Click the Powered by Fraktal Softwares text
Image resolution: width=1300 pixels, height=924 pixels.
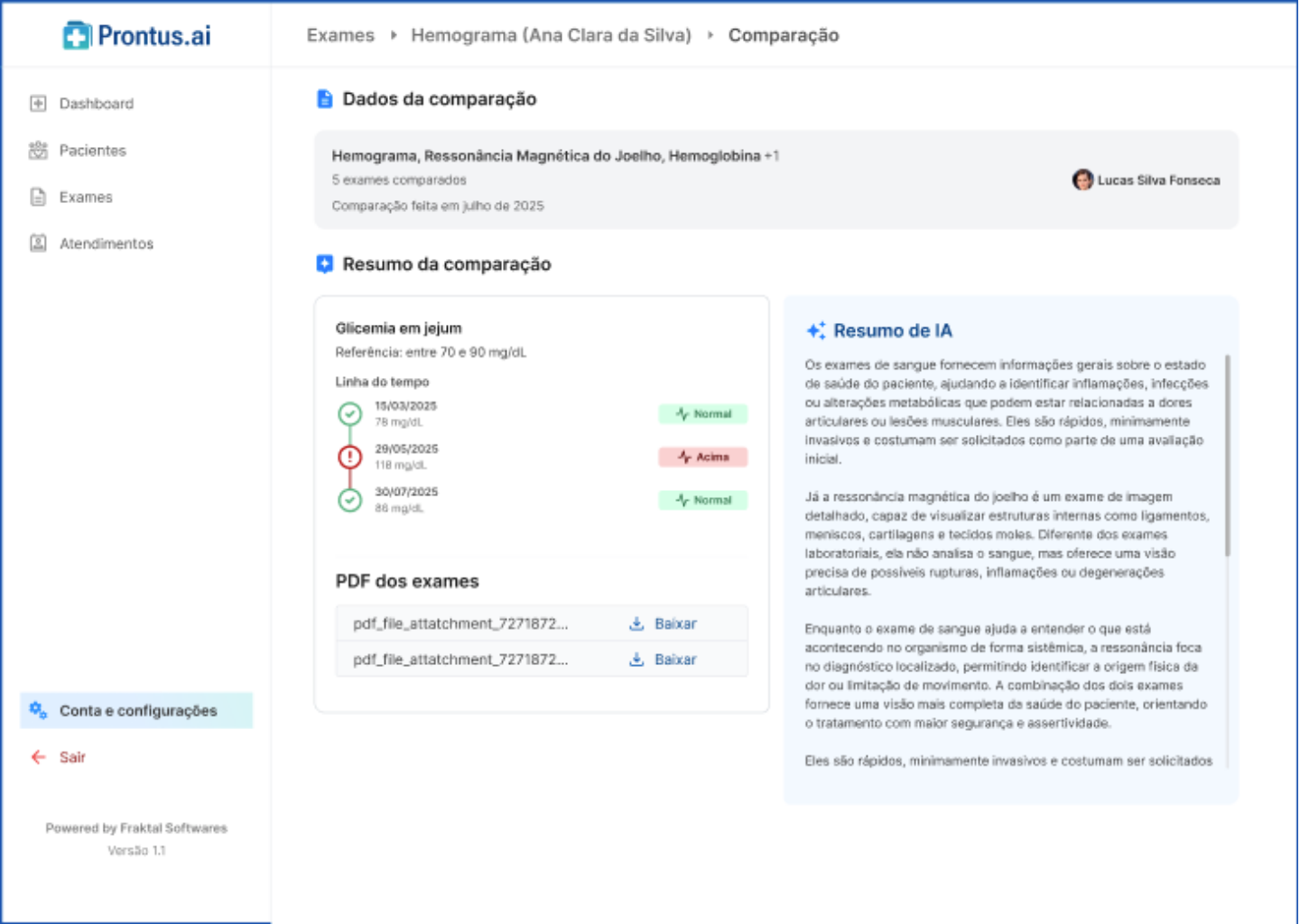[136, 828]
